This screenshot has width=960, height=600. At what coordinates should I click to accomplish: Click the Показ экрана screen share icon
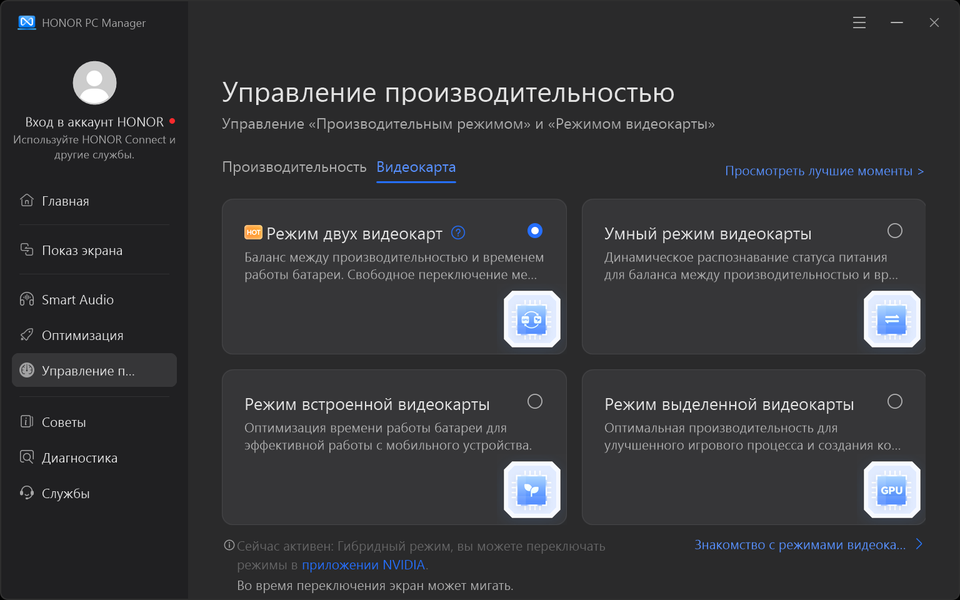coord(26,250)
